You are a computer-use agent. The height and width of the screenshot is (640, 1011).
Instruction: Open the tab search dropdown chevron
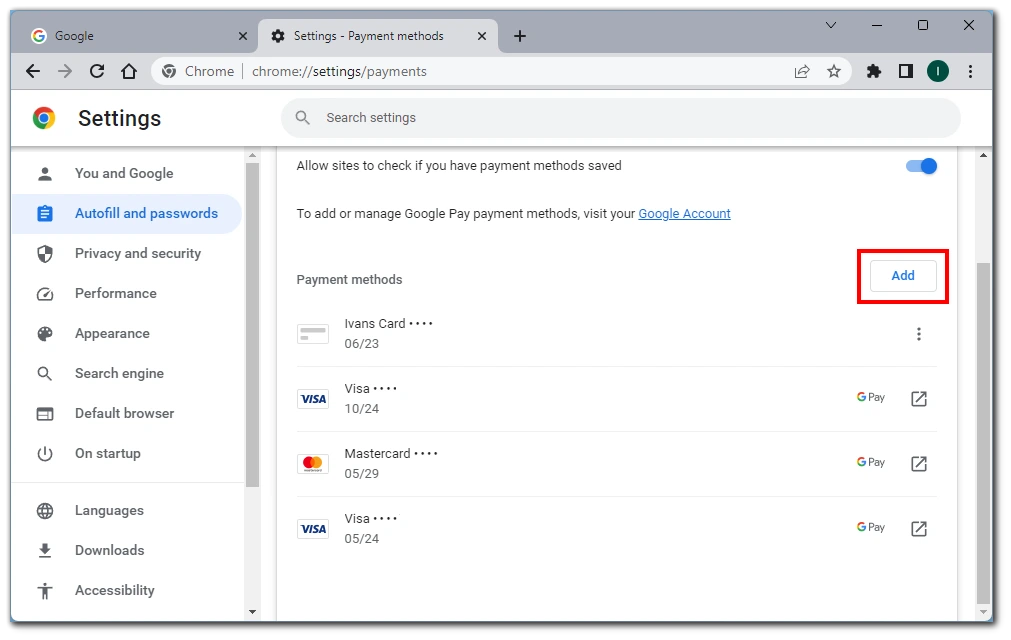[x=831, y=25]
